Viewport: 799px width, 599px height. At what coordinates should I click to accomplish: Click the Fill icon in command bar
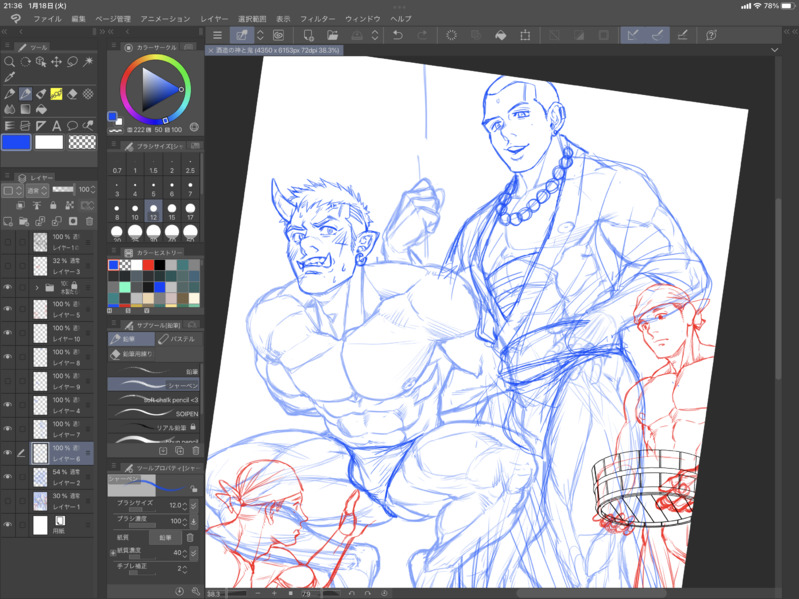[x=500, y=35]
